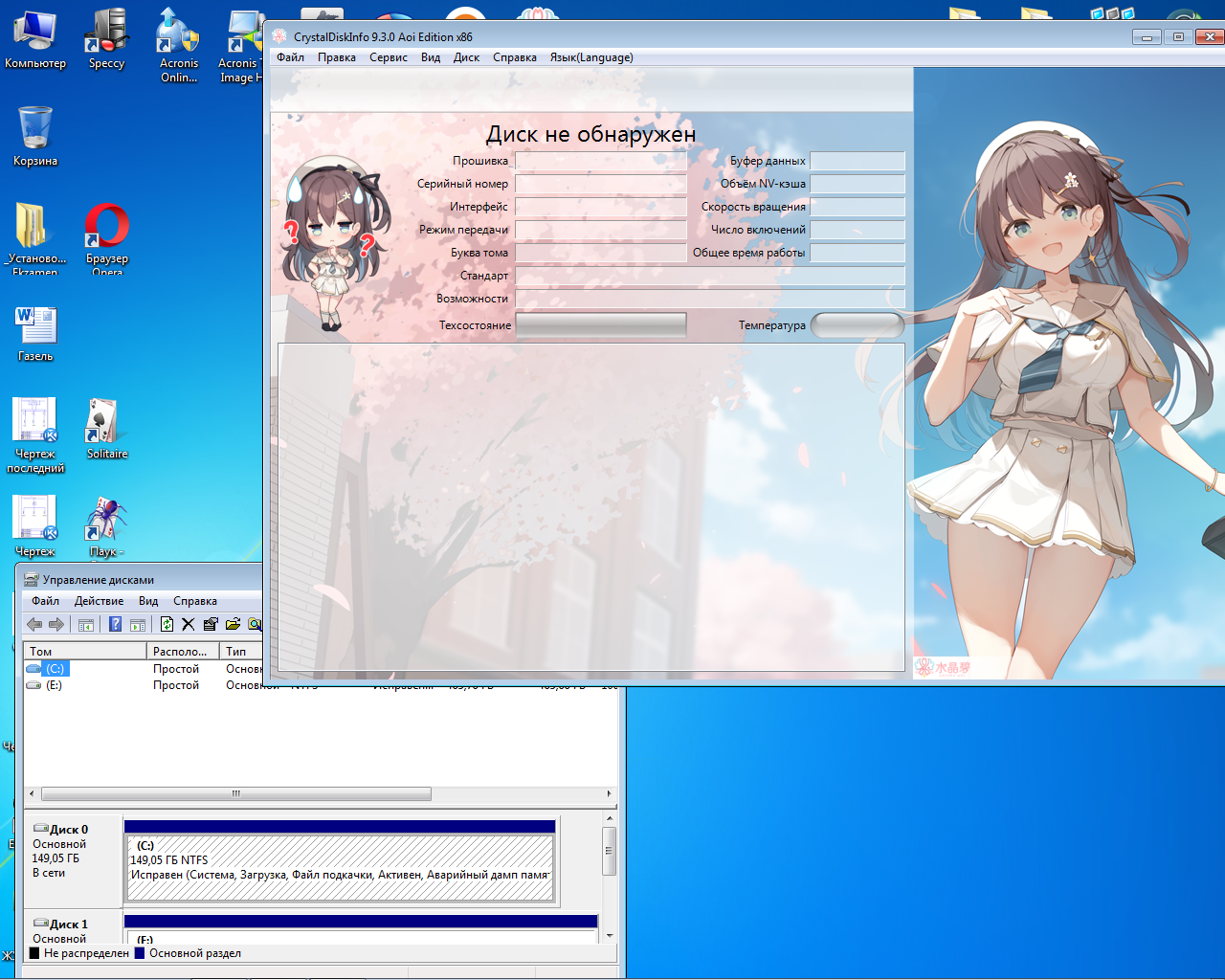
Task: Click the open-folder icon in Disk Management toolbar
Action: (x=233, y=625)
